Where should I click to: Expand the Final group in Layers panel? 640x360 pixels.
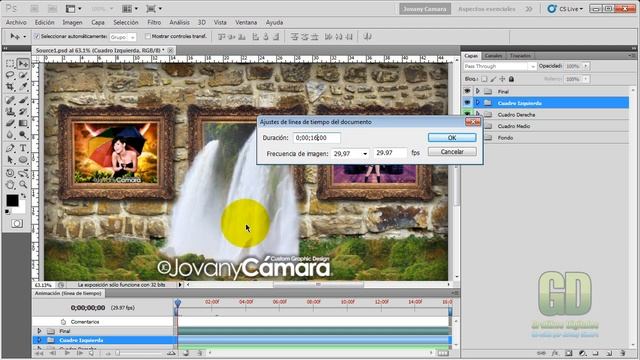click(x=478, y=91)
